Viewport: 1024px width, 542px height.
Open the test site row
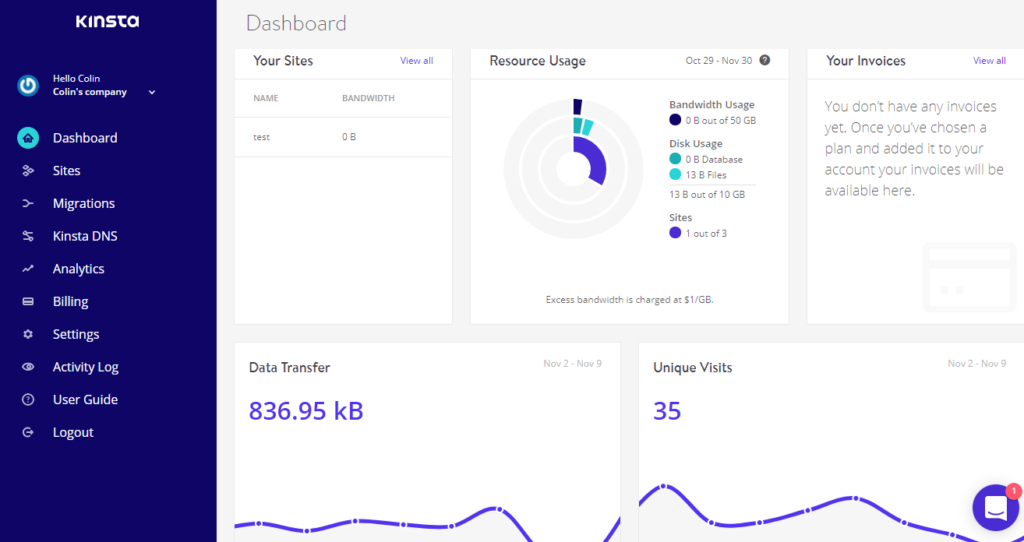tap(343, 137)
